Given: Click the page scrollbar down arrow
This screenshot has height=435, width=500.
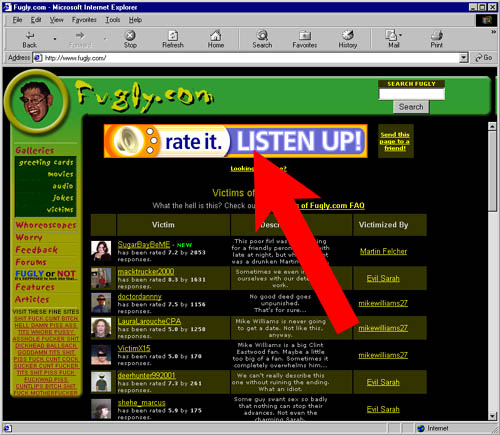Looking at the screenshot, I should 492,416.
